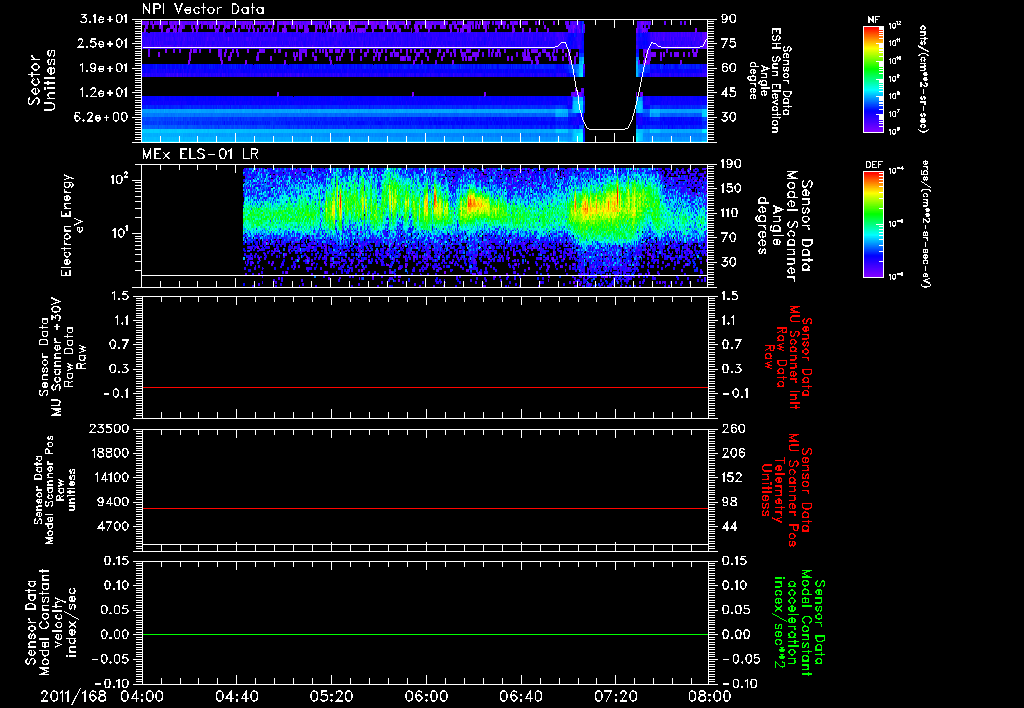This screenshot has height=708, width=1024.
Task: Click the 'Model Scanner Pos Raw unitless' axis title
Action: (54, 490)
